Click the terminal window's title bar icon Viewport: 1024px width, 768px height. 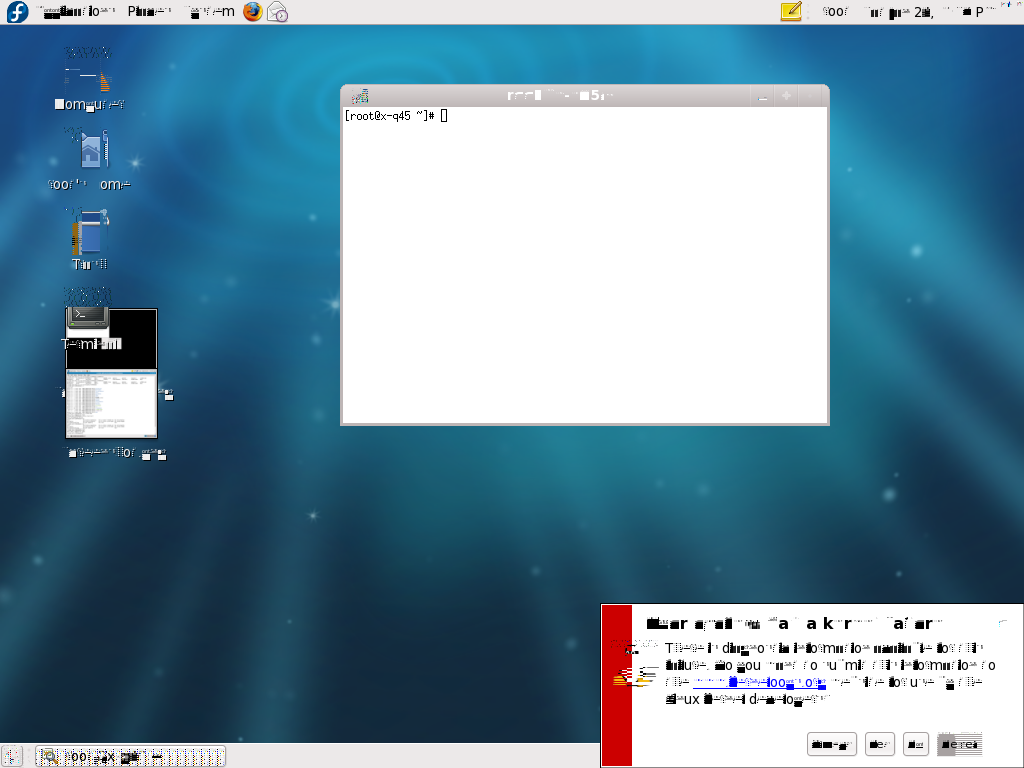(360, 96)
